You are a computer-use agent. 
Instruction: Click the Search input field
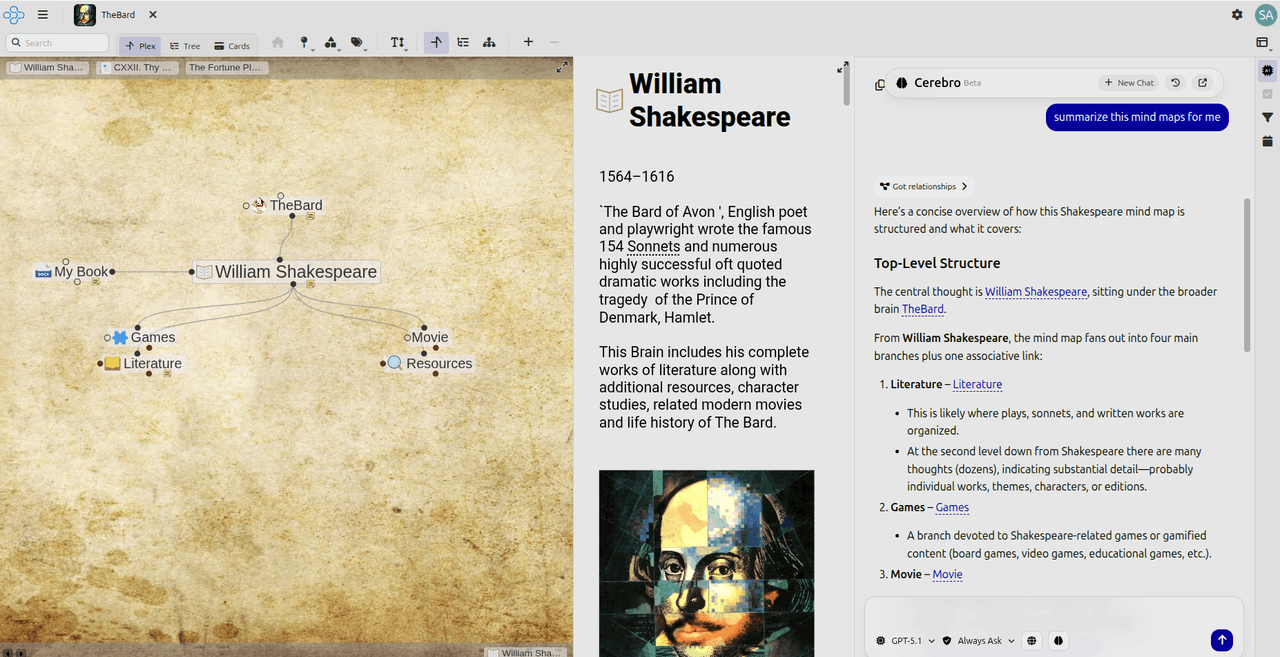57,43
